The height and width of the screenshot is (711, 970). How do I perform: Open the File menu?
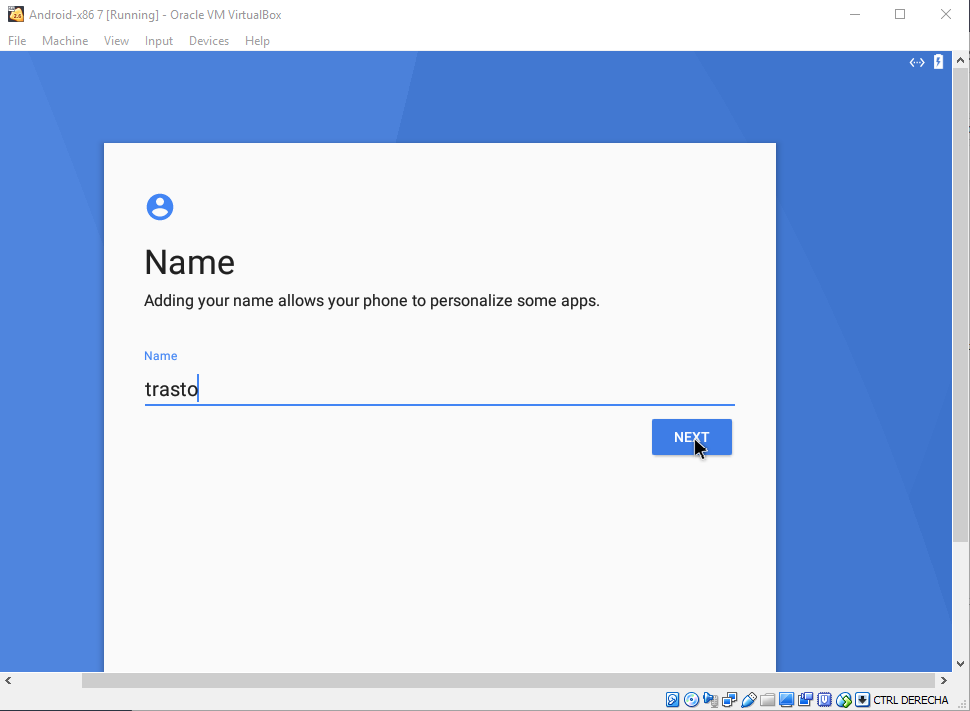(17, 41)
